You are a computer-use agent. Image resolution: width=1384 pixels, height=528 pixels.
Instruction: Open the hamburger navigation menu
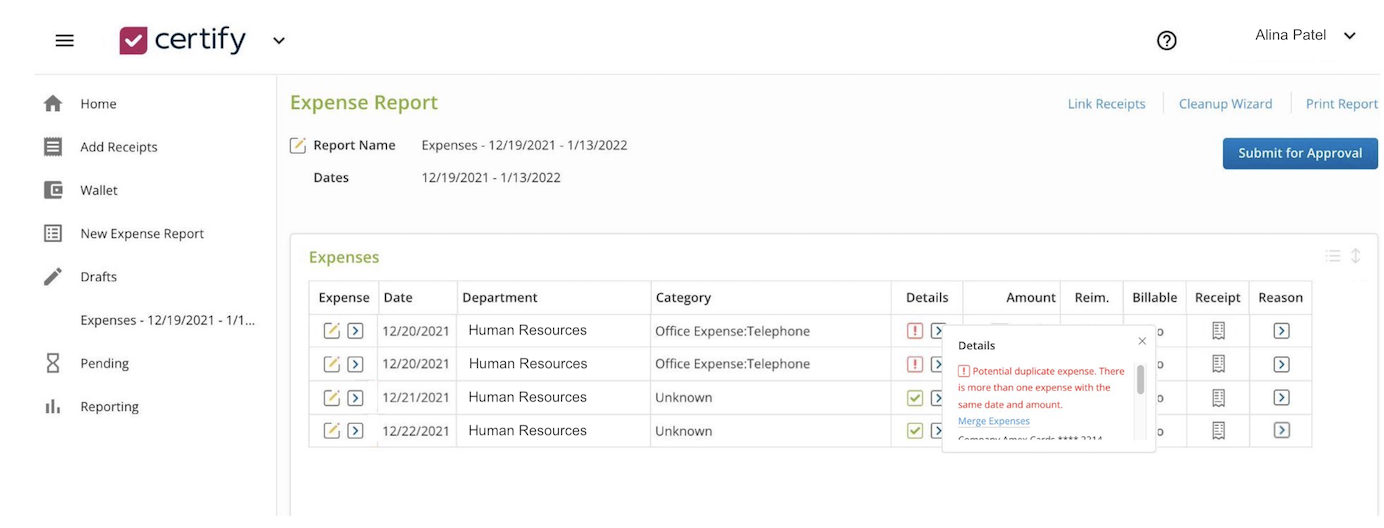pyautogui.click(x=65, y=40)
